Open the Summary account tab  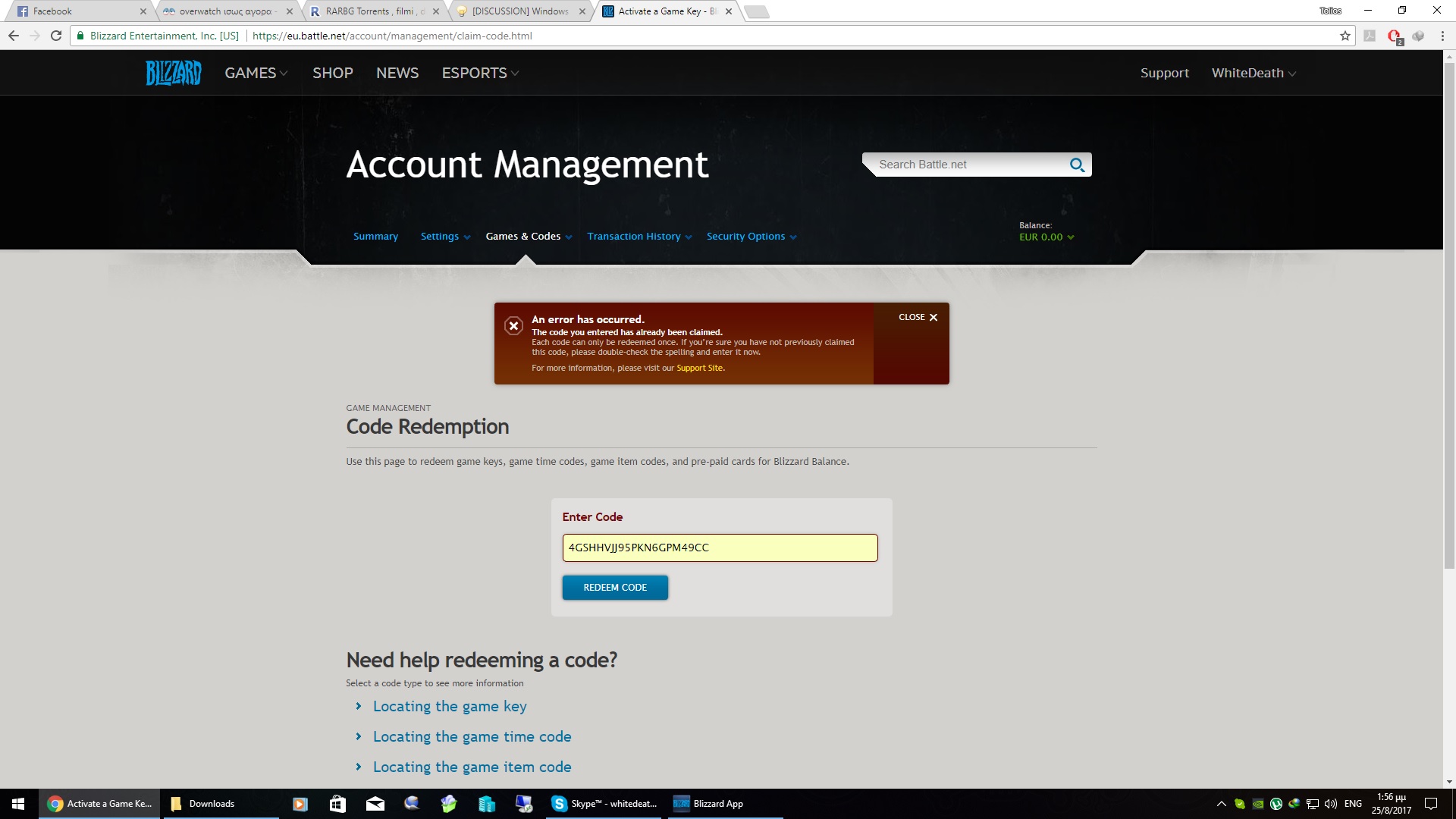click(x=375, y=237)
